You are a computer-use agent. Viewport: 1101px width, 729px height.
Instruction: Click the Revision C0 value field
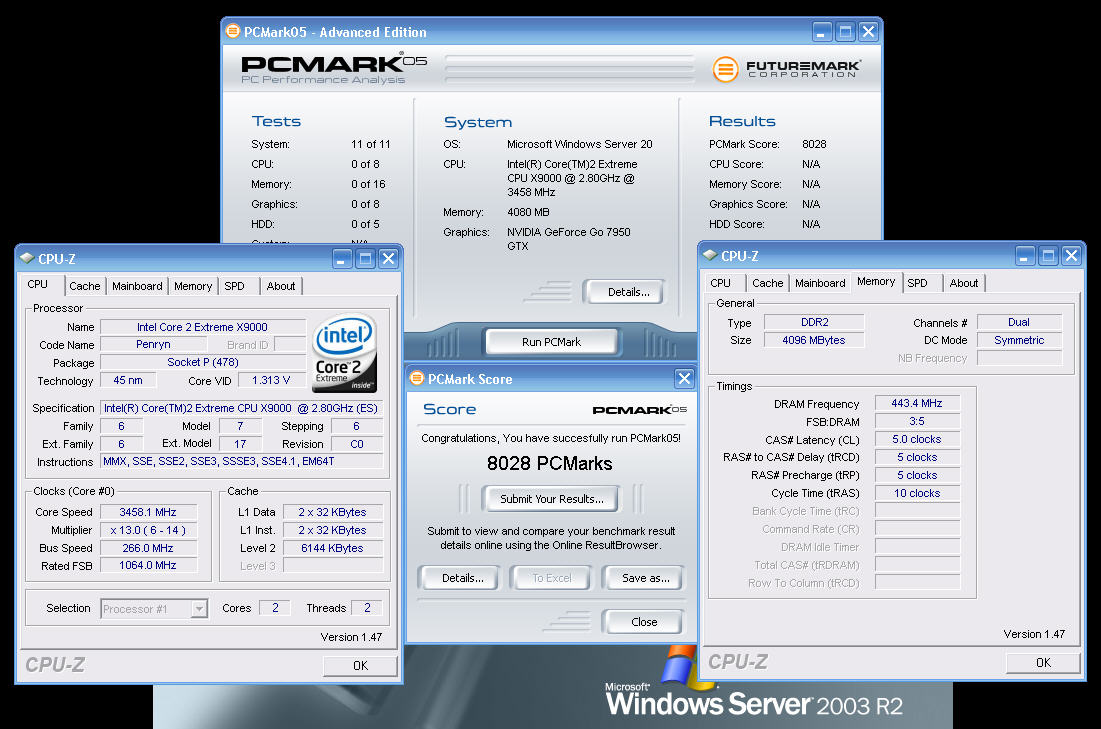pos(357,444)
